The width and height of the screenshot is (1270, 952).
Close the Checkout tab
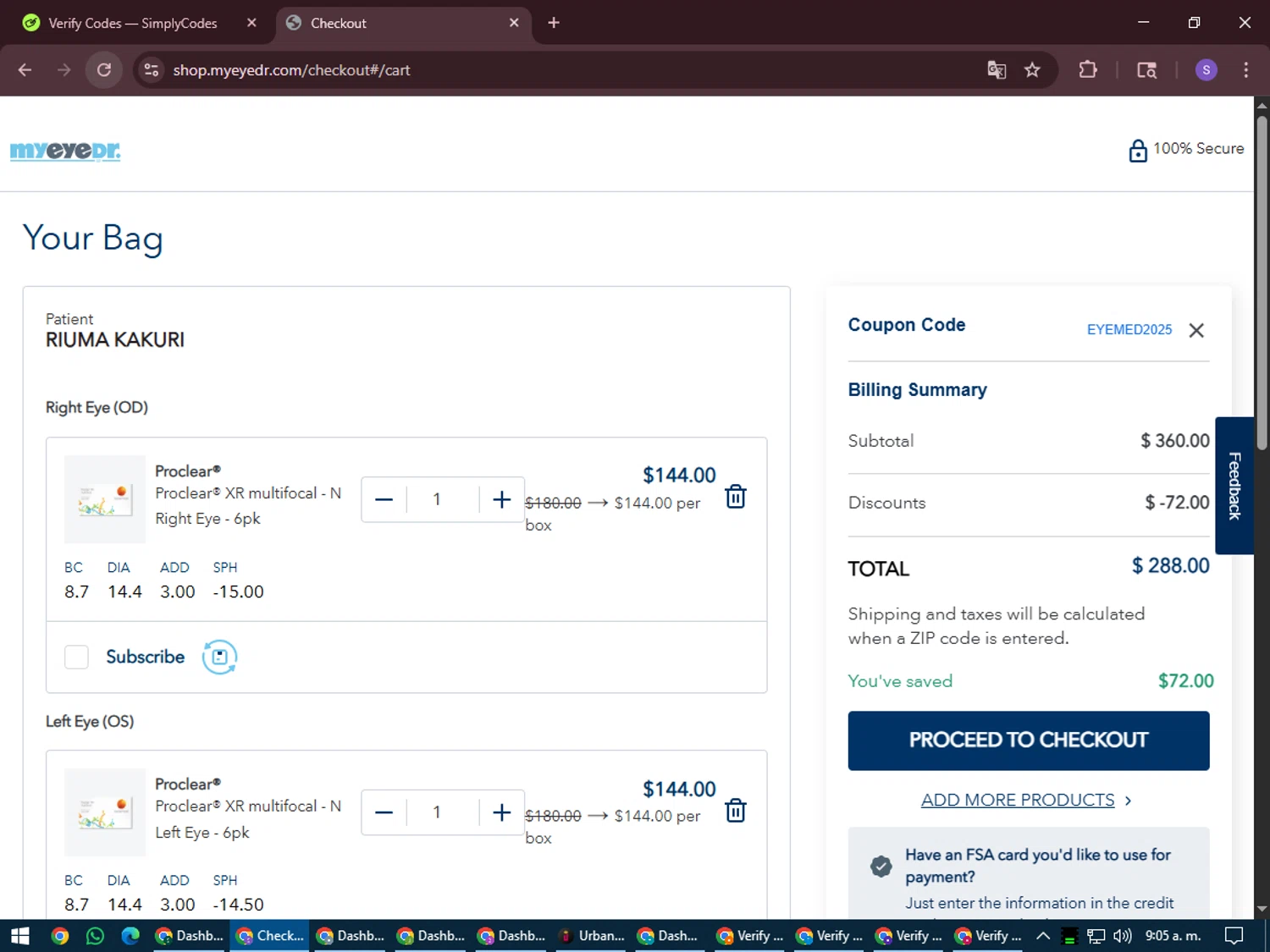pyautogui.click(x=514, y=23)
